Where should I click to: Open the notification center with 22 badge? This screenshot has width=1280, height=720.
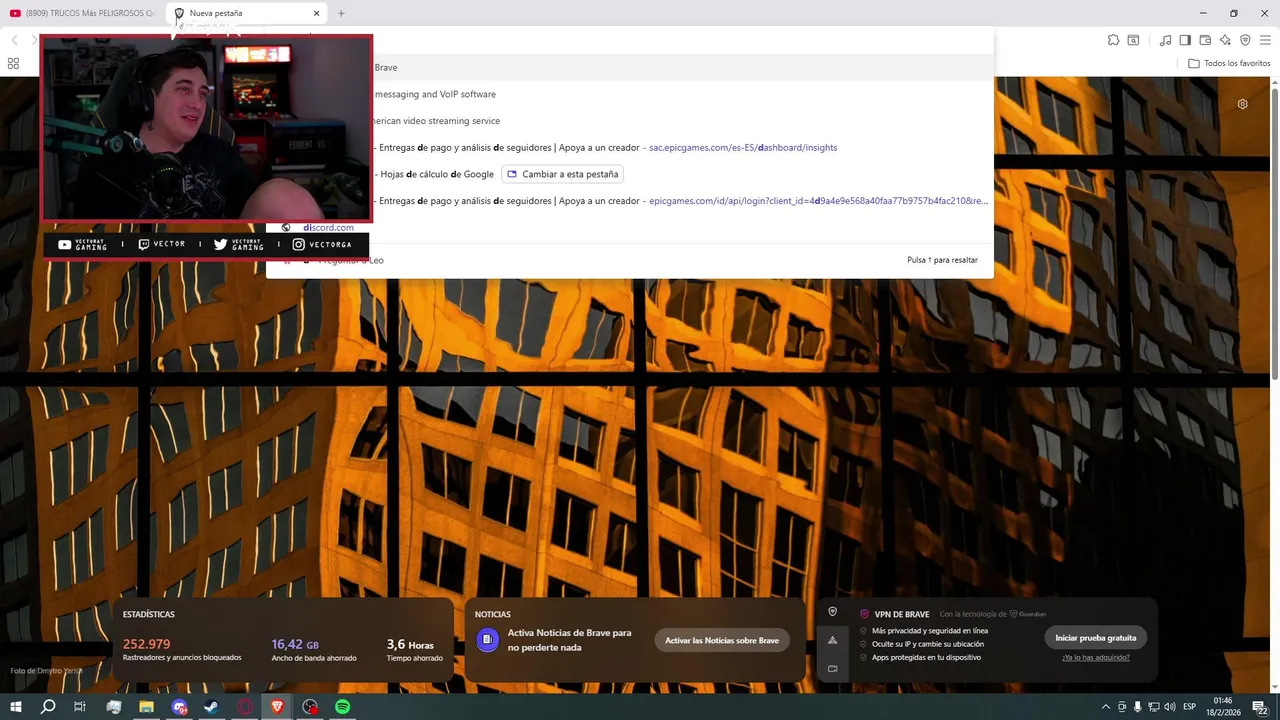tap(1262, 707)
